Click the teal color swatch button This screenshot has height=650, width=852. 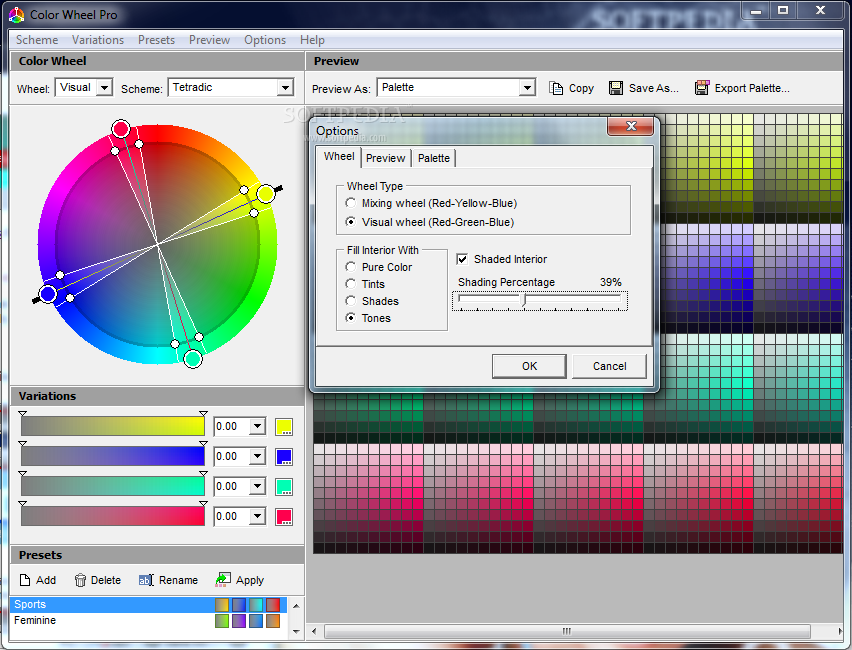coord(284,486)
